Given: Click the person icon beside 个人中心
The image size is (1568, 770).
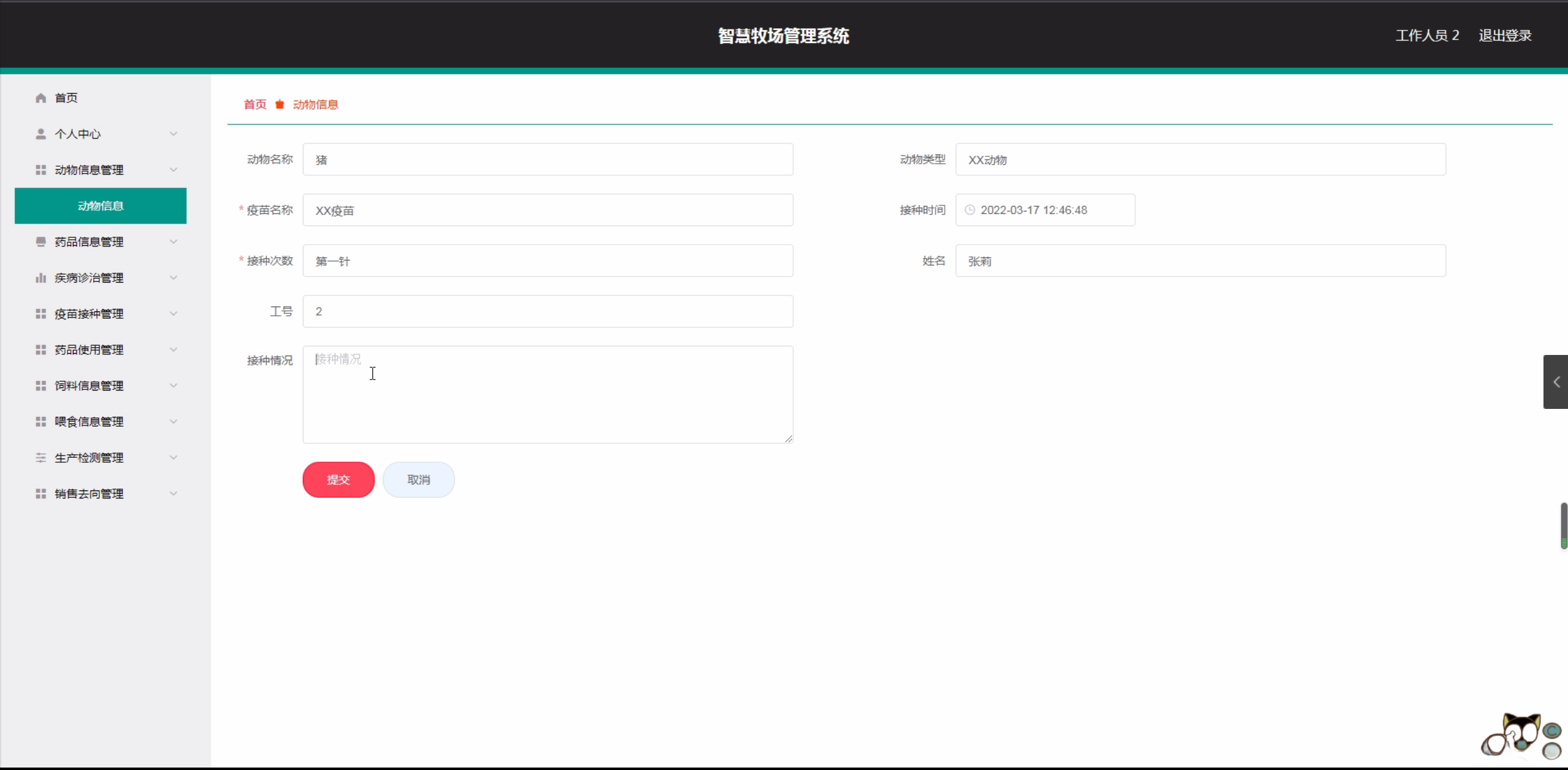Looking at the screenshot, I should 40,134.
